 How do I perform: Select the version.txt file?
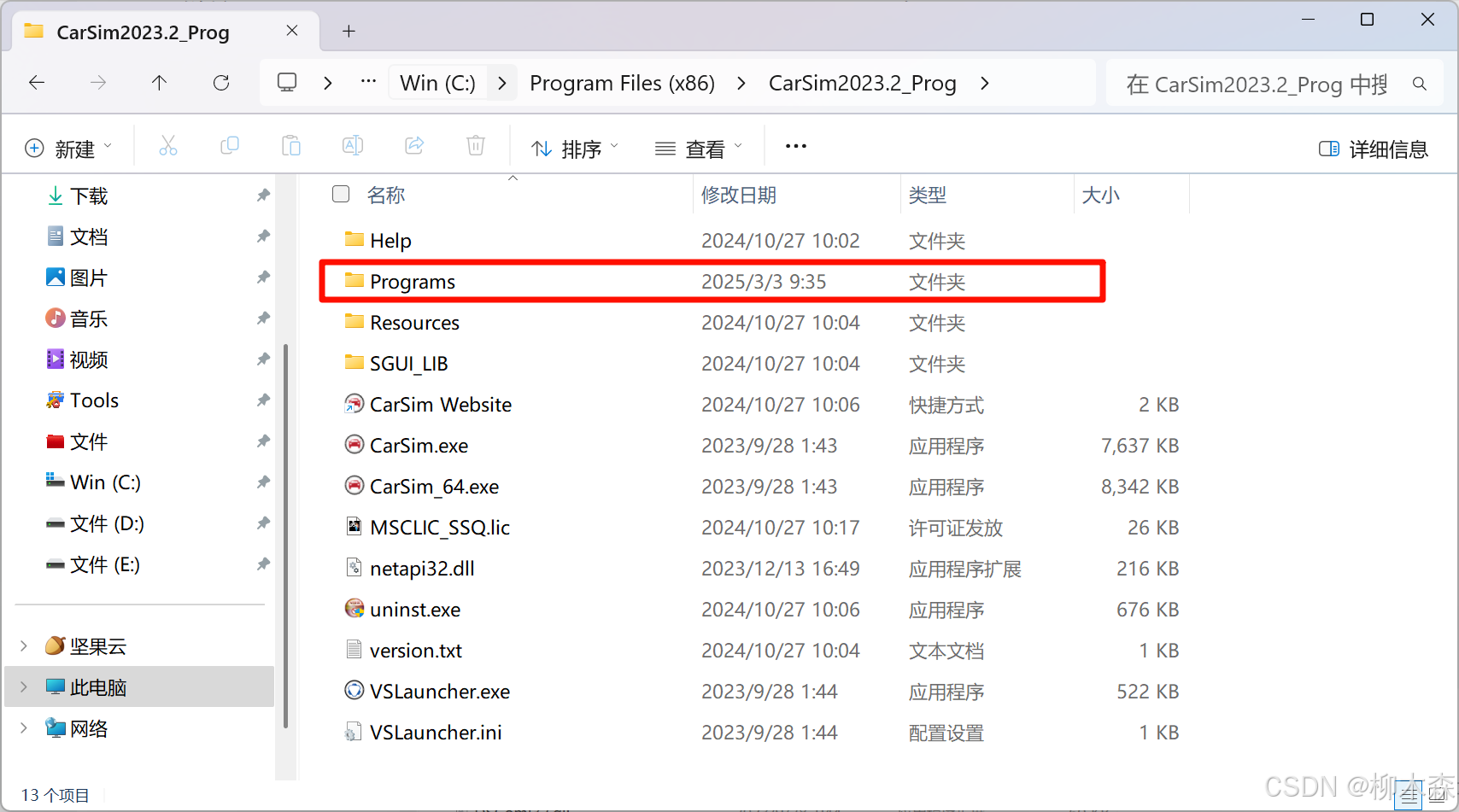pos(756,650)
